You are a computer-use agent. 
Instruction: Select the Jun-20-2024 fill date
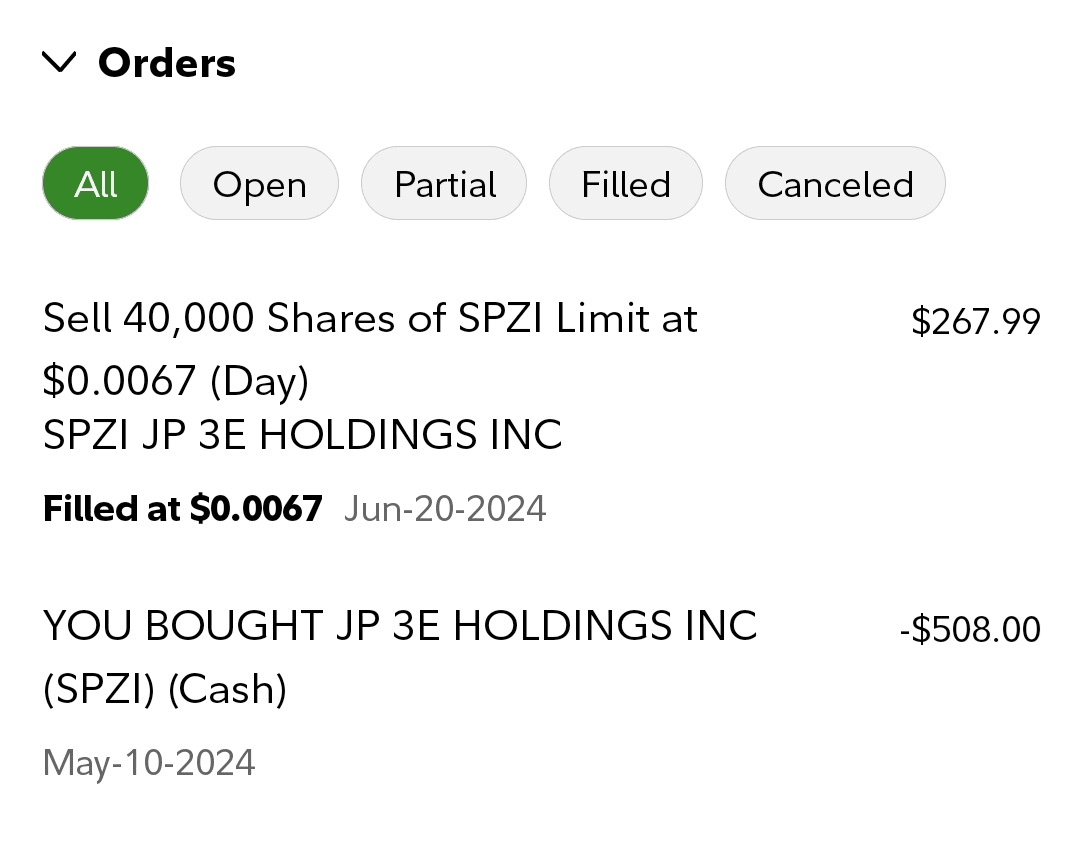point(445,509)
